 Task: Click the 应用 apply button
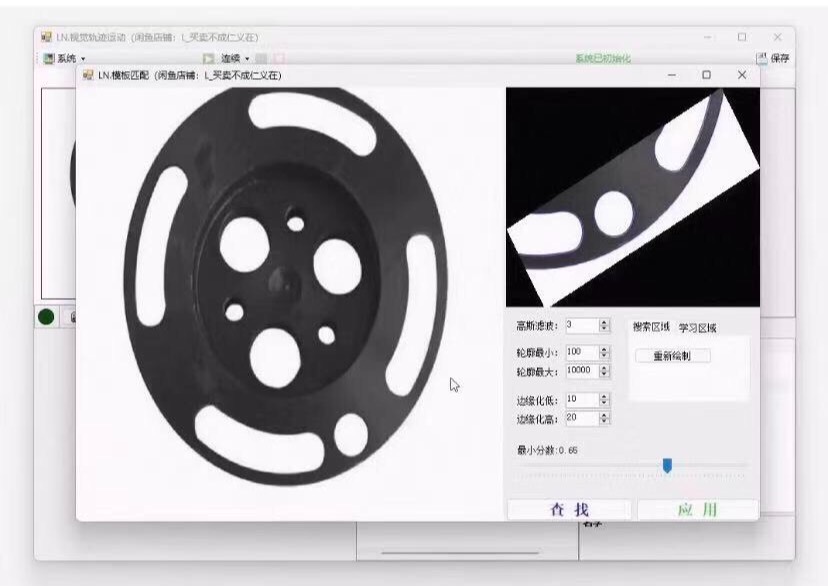point(697,510)
